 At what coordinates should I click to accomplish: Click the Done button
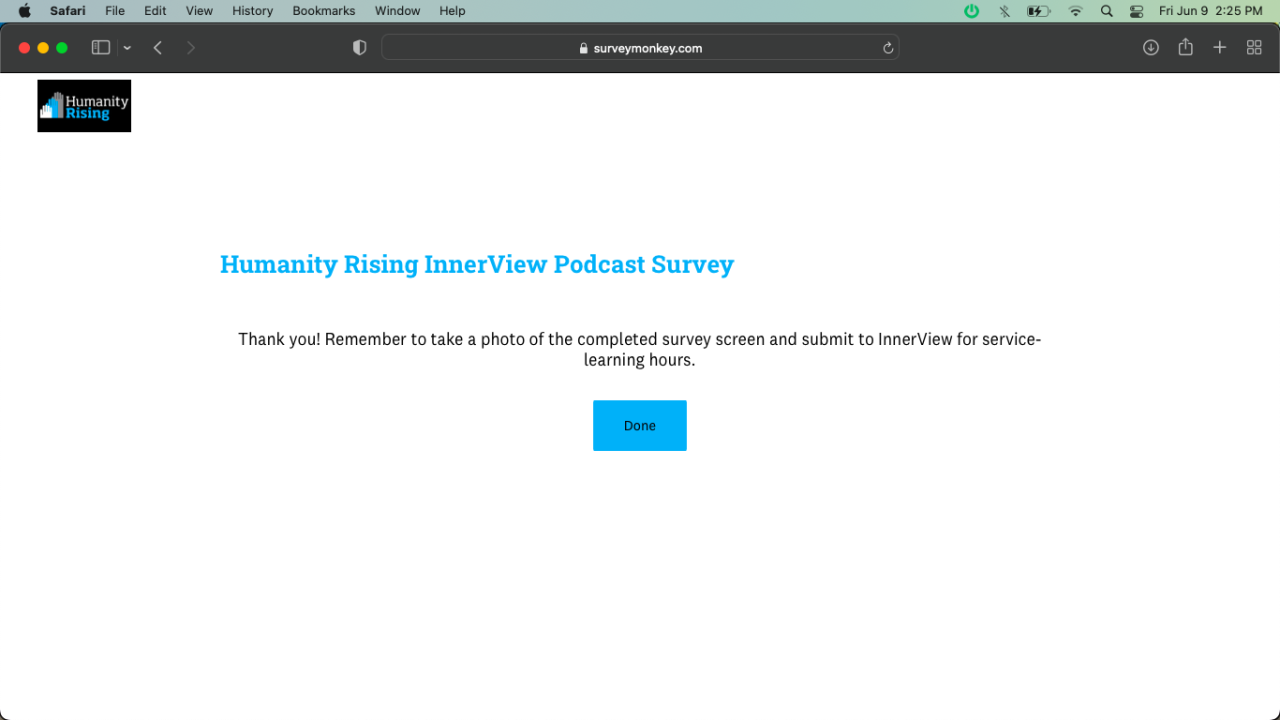[x=640, y=426]
